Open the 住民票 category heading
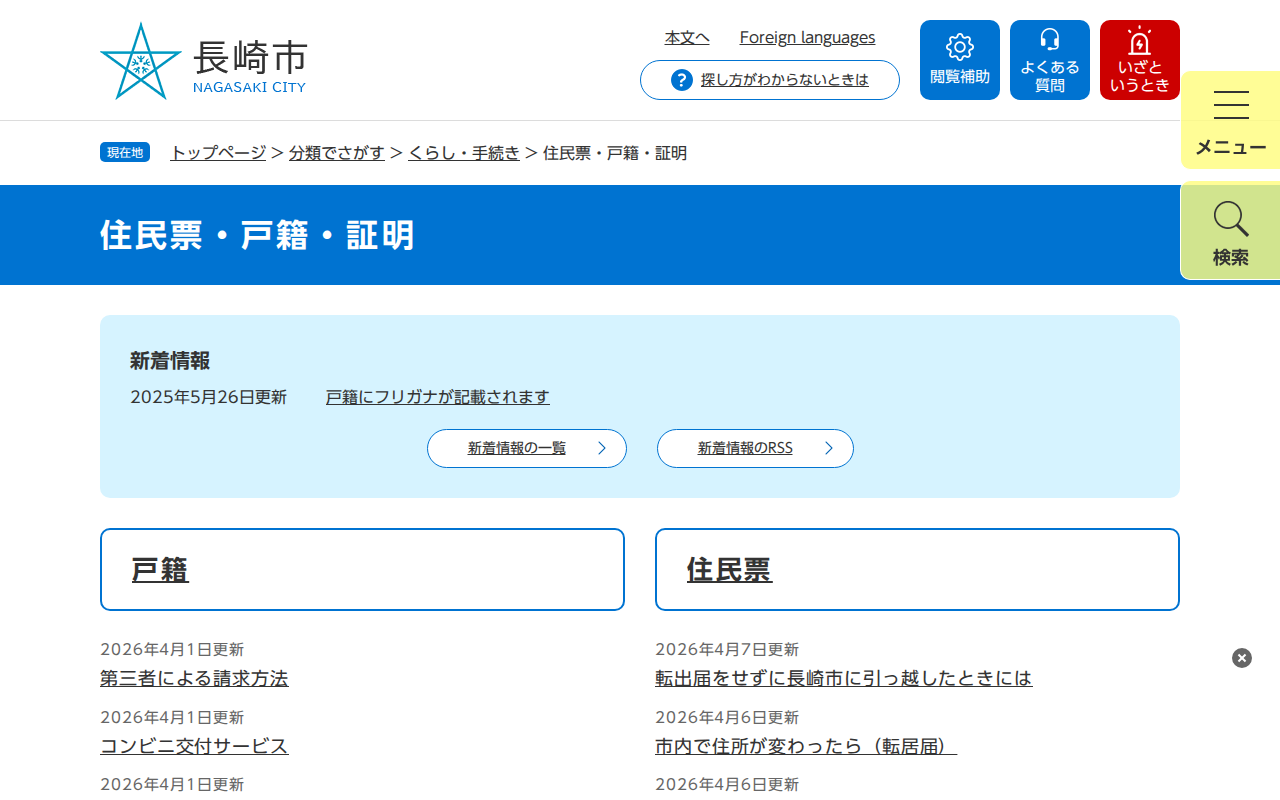The height and width of the screenshot is (800, 1280). [729, 570]
